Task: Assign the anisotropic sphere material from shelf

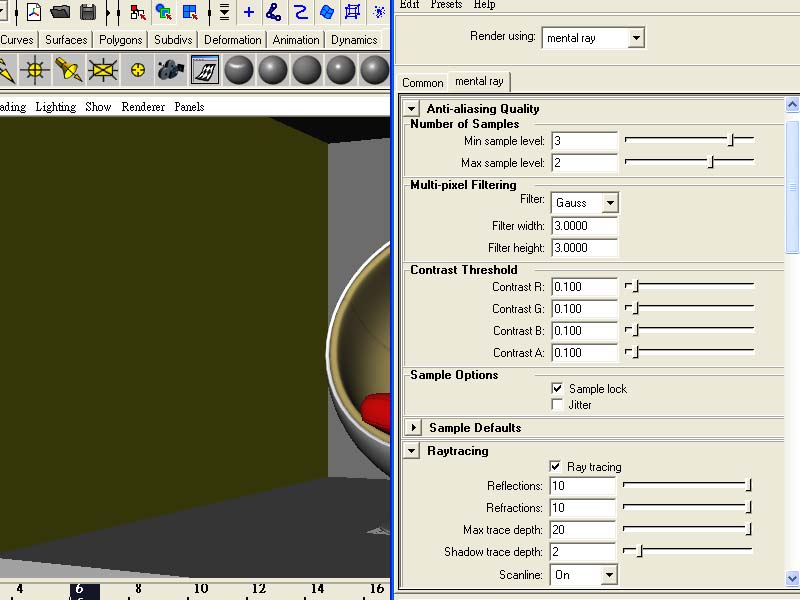Action: (239, 70)
